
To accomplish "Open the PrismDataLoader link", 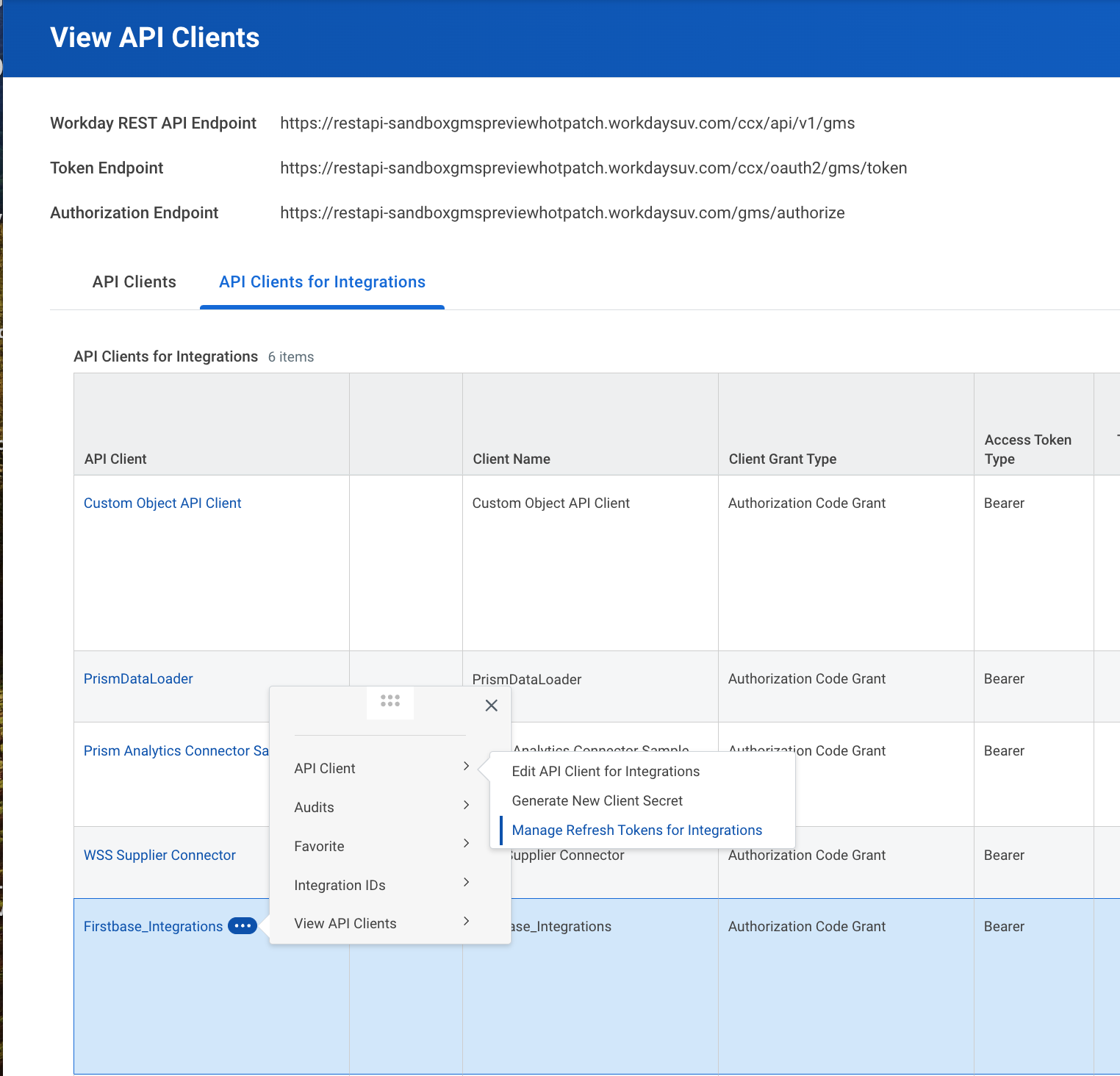I will click(x=138, y=679).
